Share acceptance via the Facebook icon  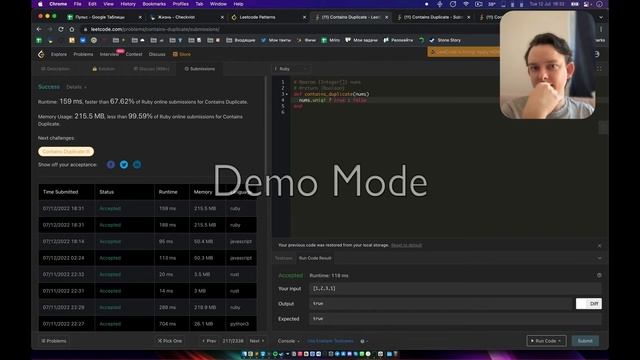(111, 164)
